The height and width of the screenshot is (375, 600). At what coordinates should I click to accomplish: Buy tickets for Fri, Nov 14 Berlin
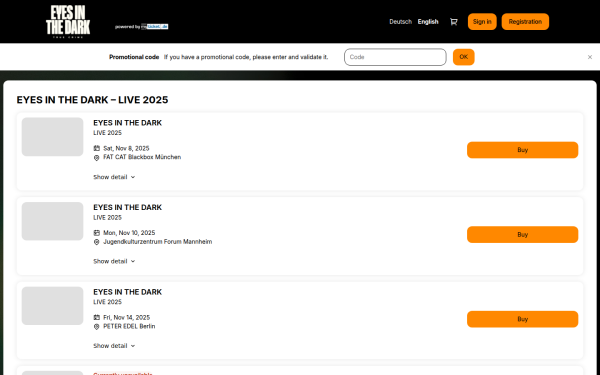pos(522,319)
